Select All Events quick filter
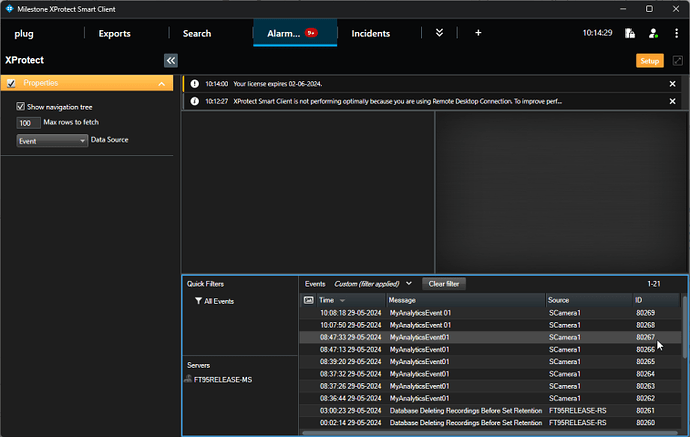690x437 pixels. point(219,301)
